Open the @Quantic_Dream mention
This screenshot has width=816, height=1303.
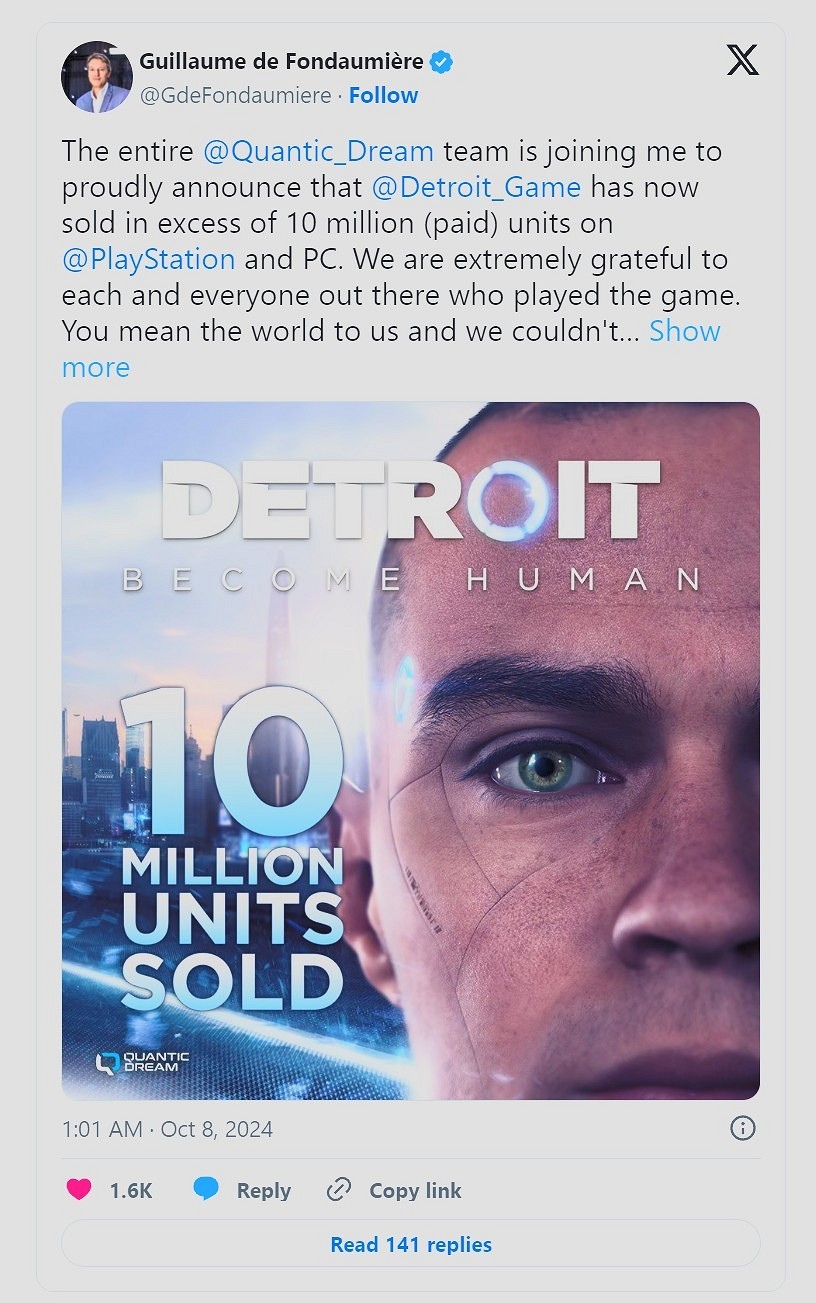click(318, 152)
